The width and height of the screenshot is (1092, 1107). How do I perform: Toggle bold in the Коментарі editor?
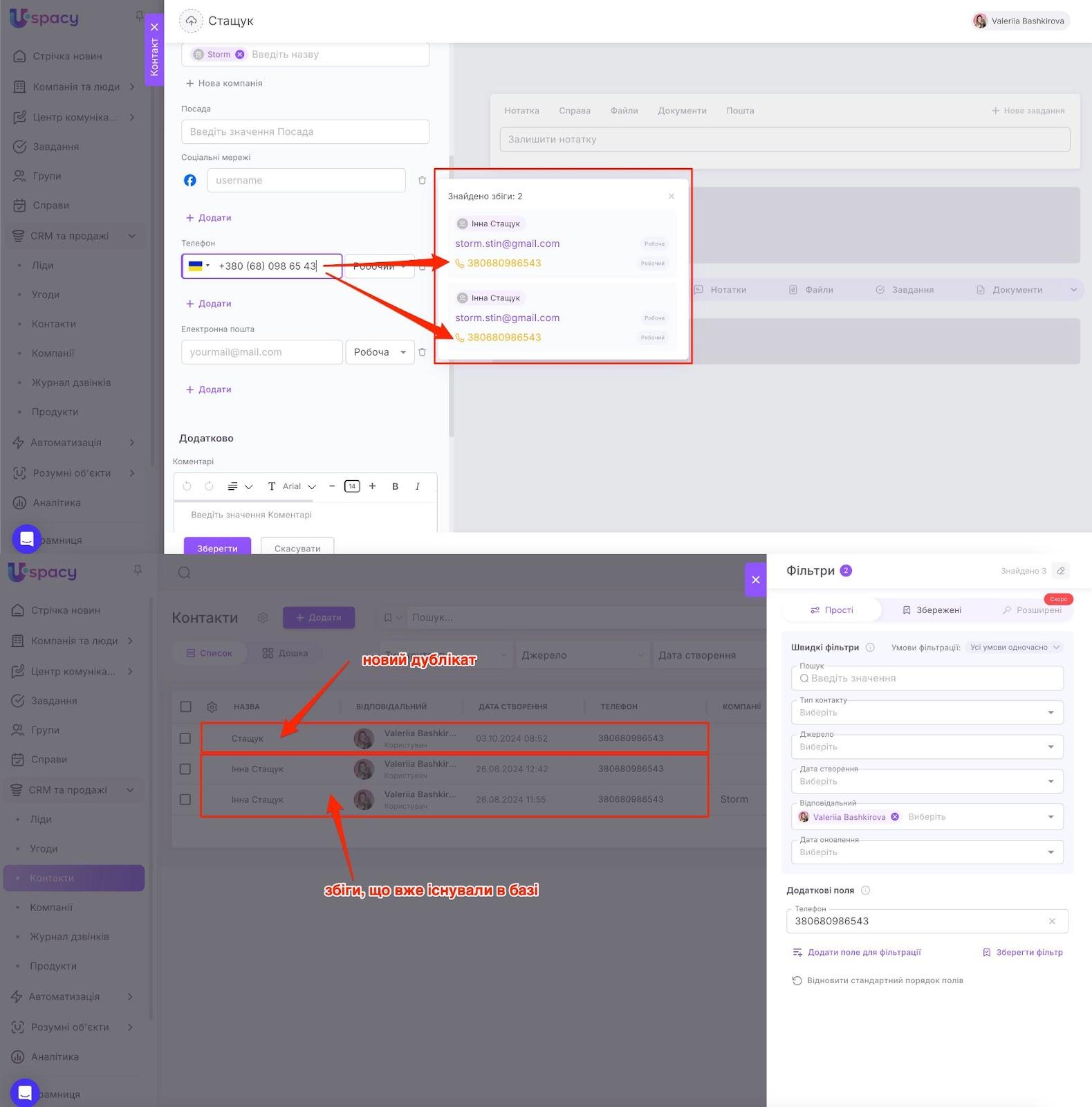(395, 486)
